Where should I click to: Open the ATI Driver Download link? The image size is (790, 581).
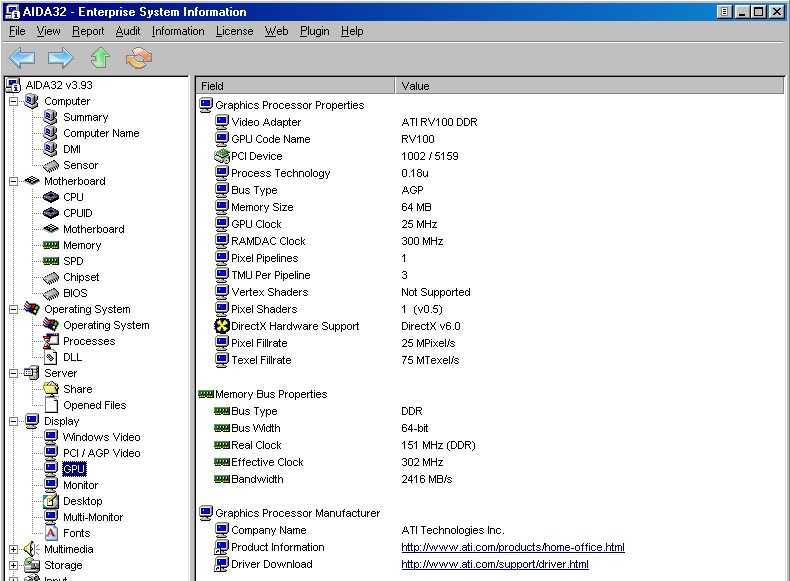(494, 565)
